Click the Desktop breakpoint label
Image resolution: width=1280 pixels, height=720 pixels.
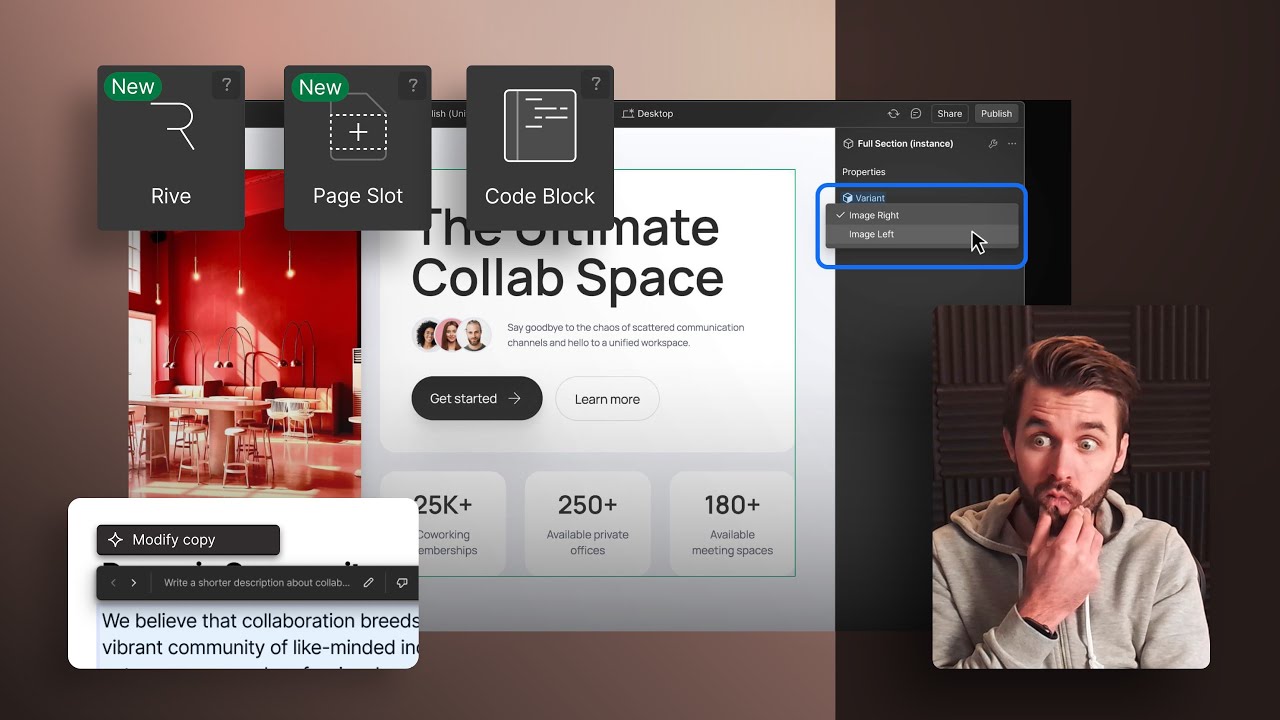(x=655, y=114)
